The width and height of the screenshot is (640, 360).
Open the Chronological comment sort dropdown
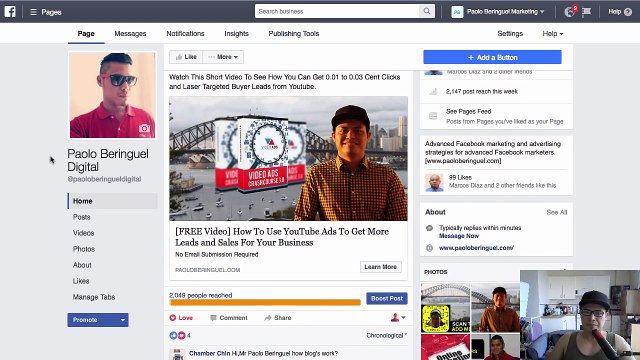coord(386,336)
